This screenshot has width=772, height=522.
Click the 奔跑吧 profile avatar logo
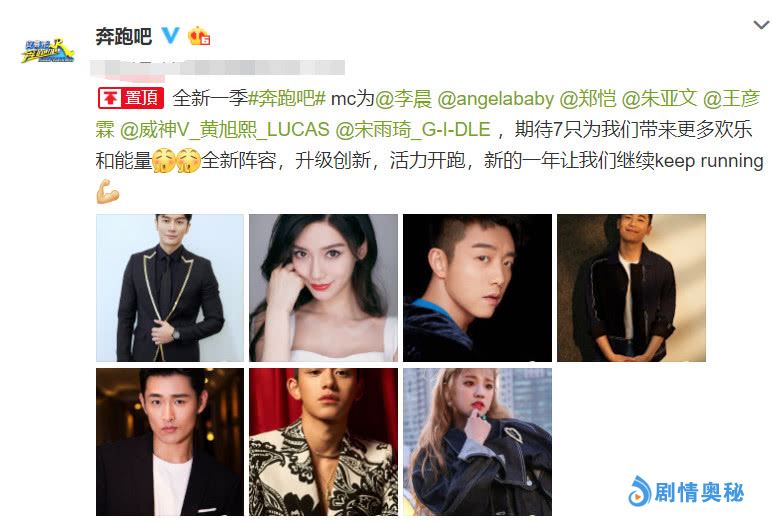coord(48,51)
